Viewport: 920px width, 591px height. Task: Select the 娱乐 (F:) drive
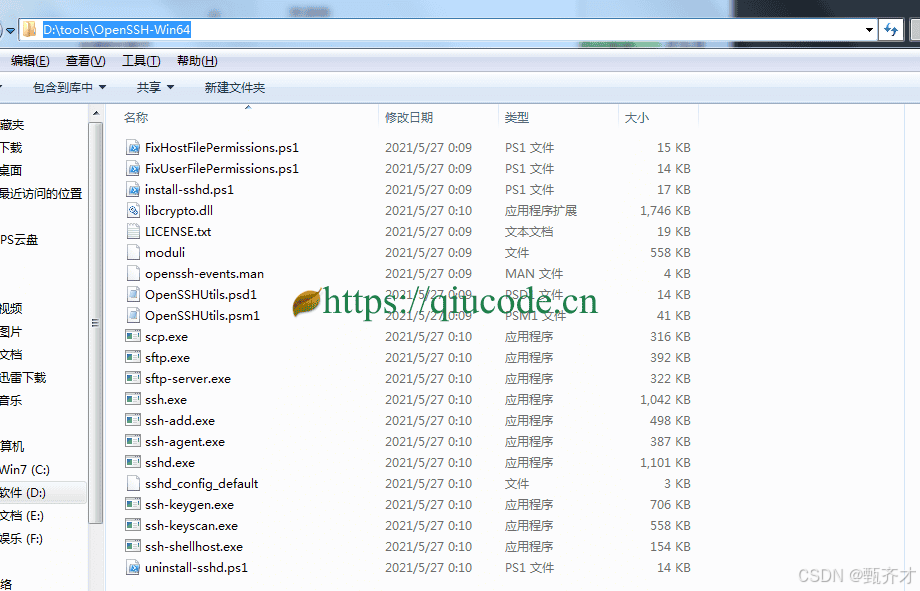point(22,538)
